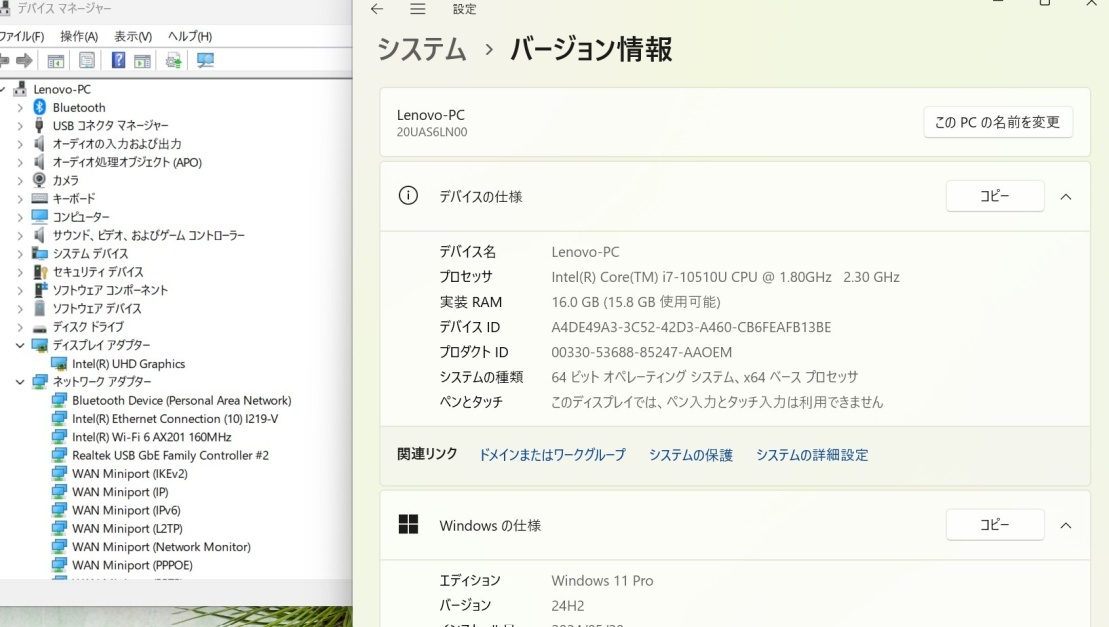Open the ファイル(F) menu
The height and width of the screenshot is (627, 1109).
pyautogui.click(x=22, y=36)
